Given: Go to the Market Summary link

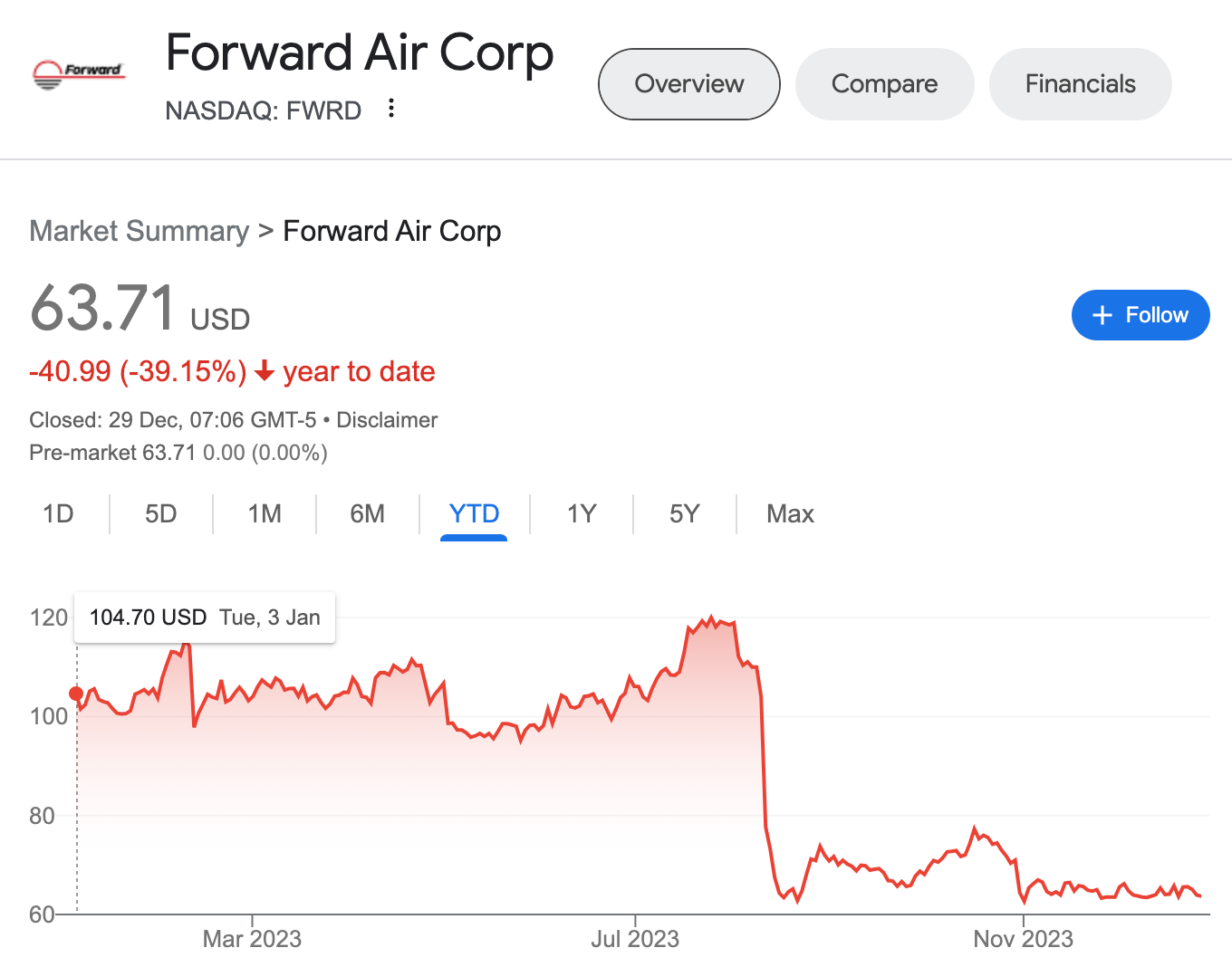Looking at the screenshot, I should [139, 231].
